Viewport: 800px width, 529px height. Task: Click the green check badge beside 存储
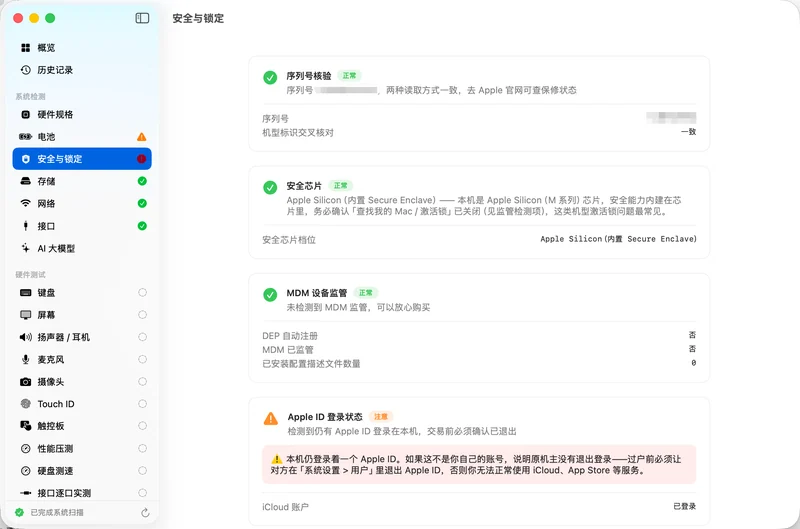142,181
